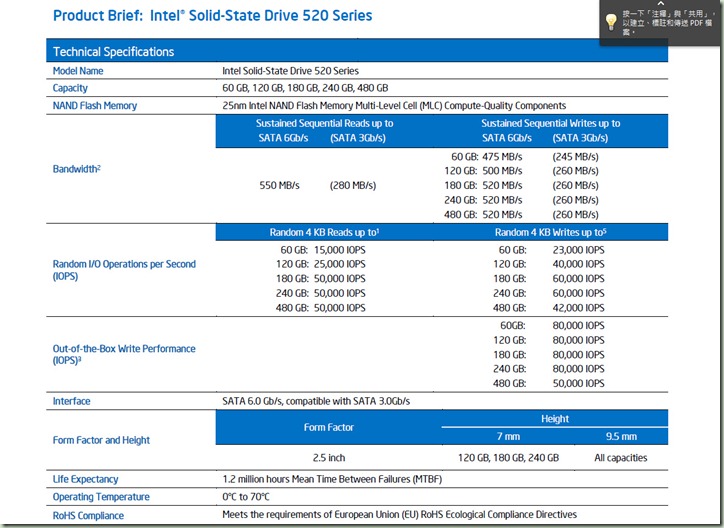Select the 60 GB '475 MB/s' write value
Screen dimensions: 724x528
[x=502, y=157]
